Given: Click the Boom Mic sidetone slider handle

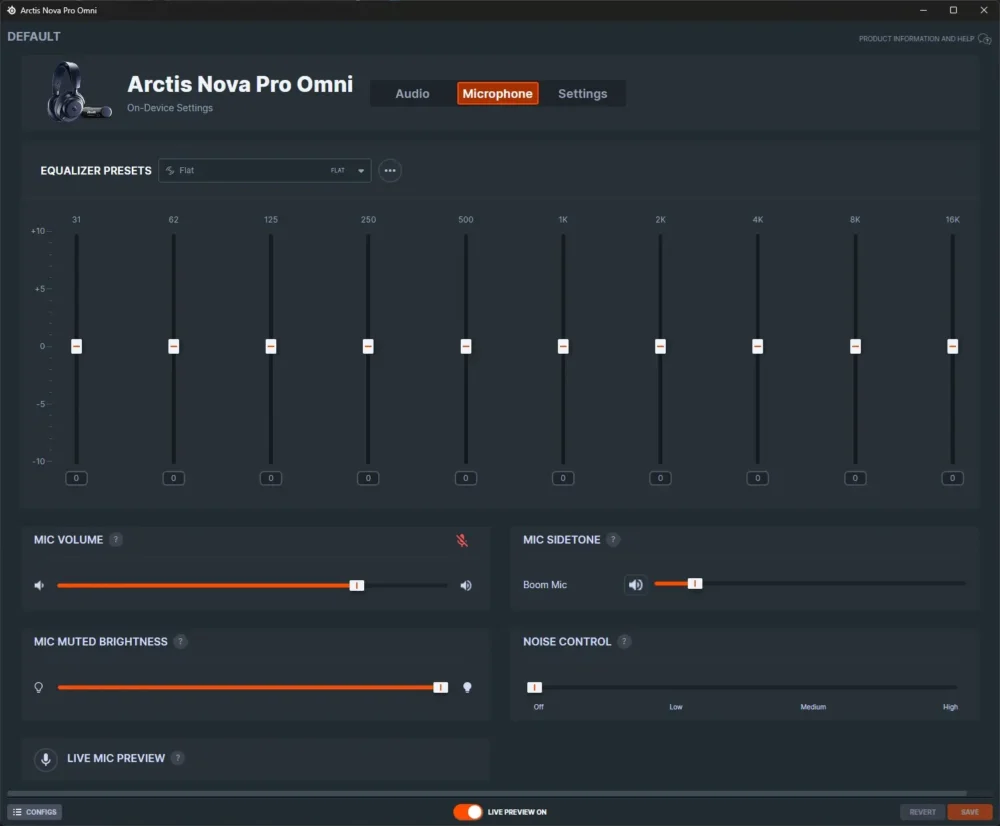Looking at the screenshot, I should coord(695,584).
